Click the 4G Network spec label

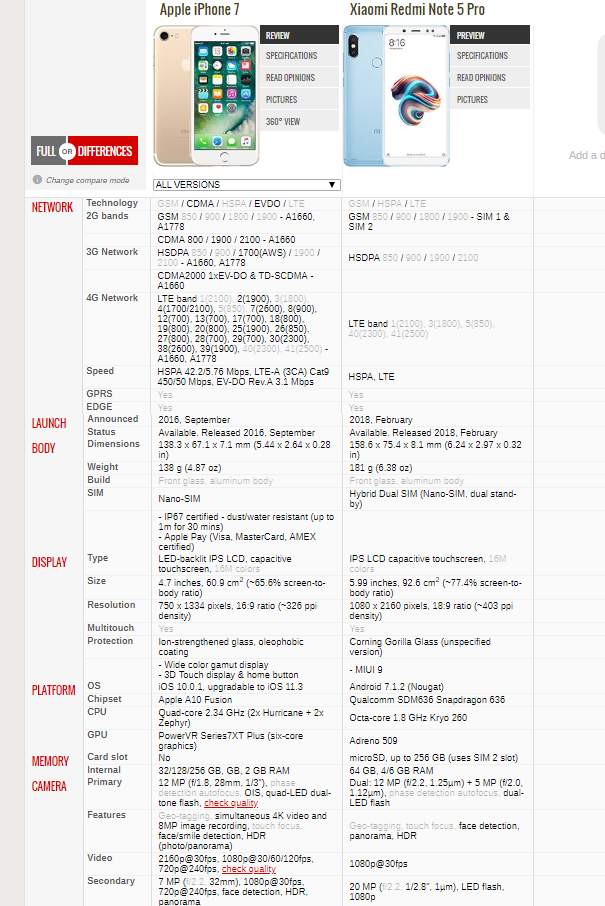pos(112,298)
